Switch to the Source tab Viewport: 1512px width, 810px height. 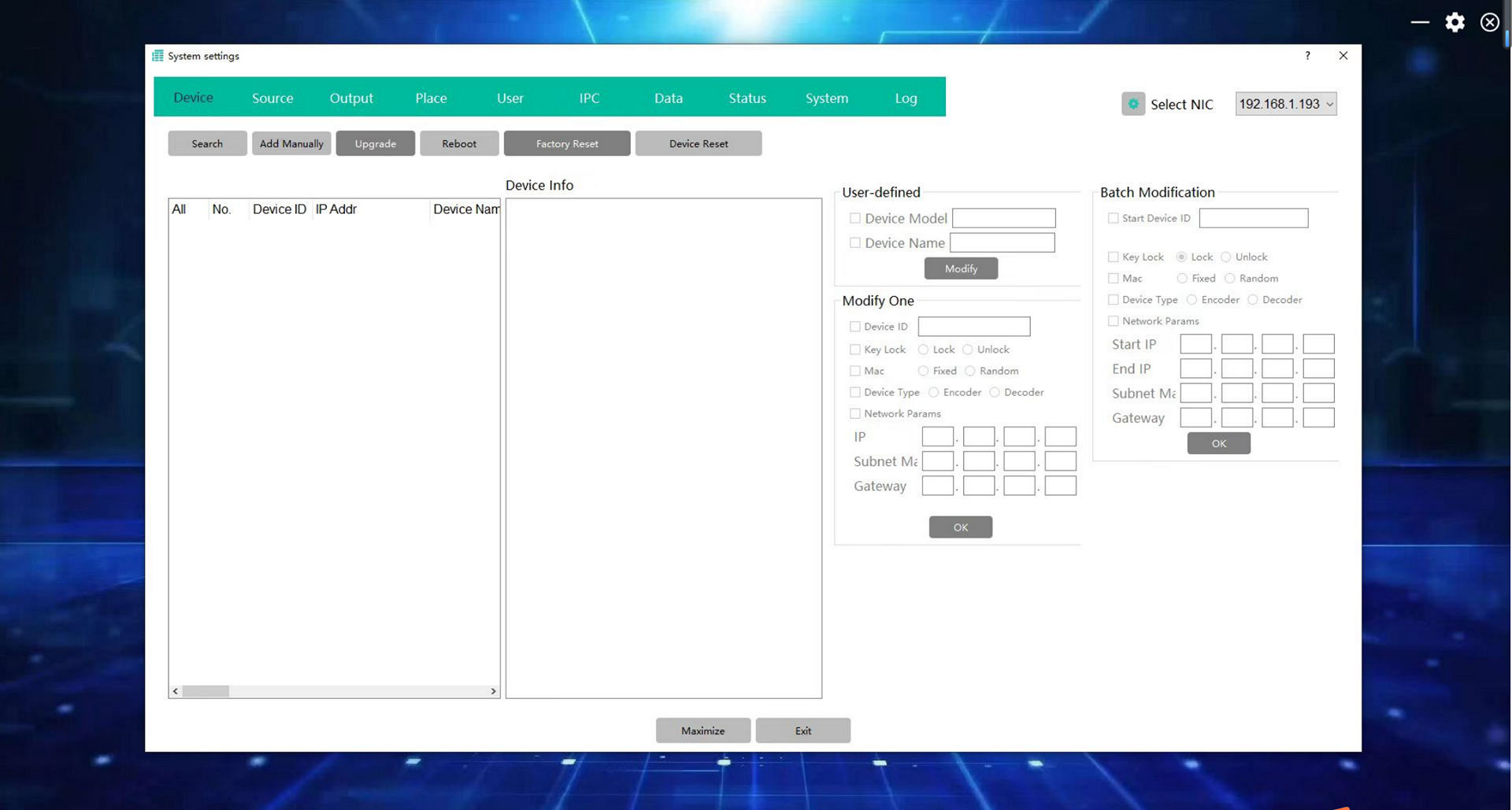(272, 98)
